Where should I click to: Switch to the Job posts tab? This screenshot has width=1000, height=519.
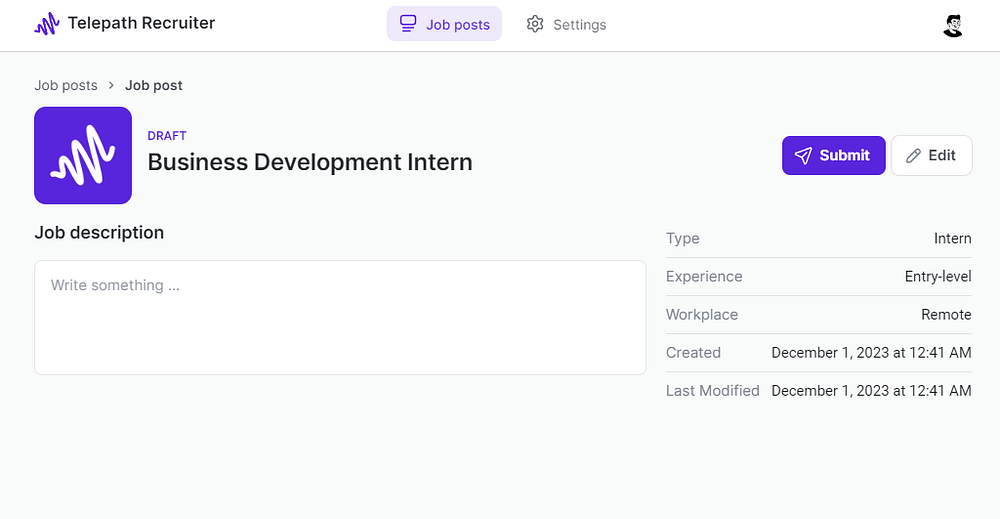click(444, 24)
